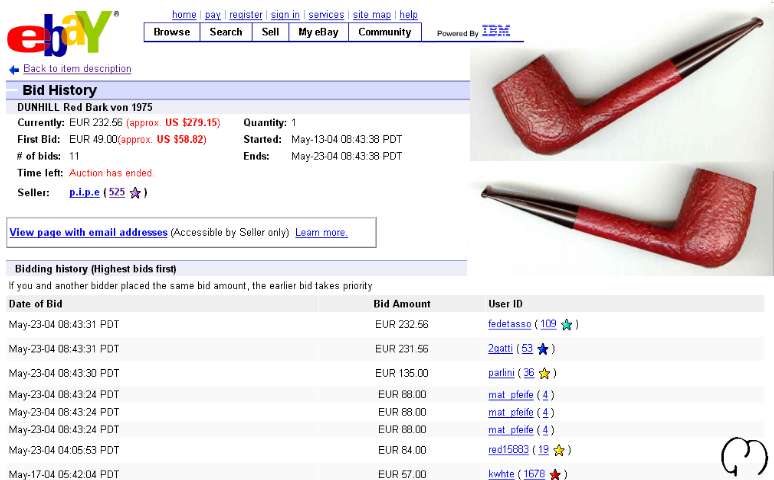Click the blue back arrow icon
The image size is (774, 480).
(x=14, y=70)
